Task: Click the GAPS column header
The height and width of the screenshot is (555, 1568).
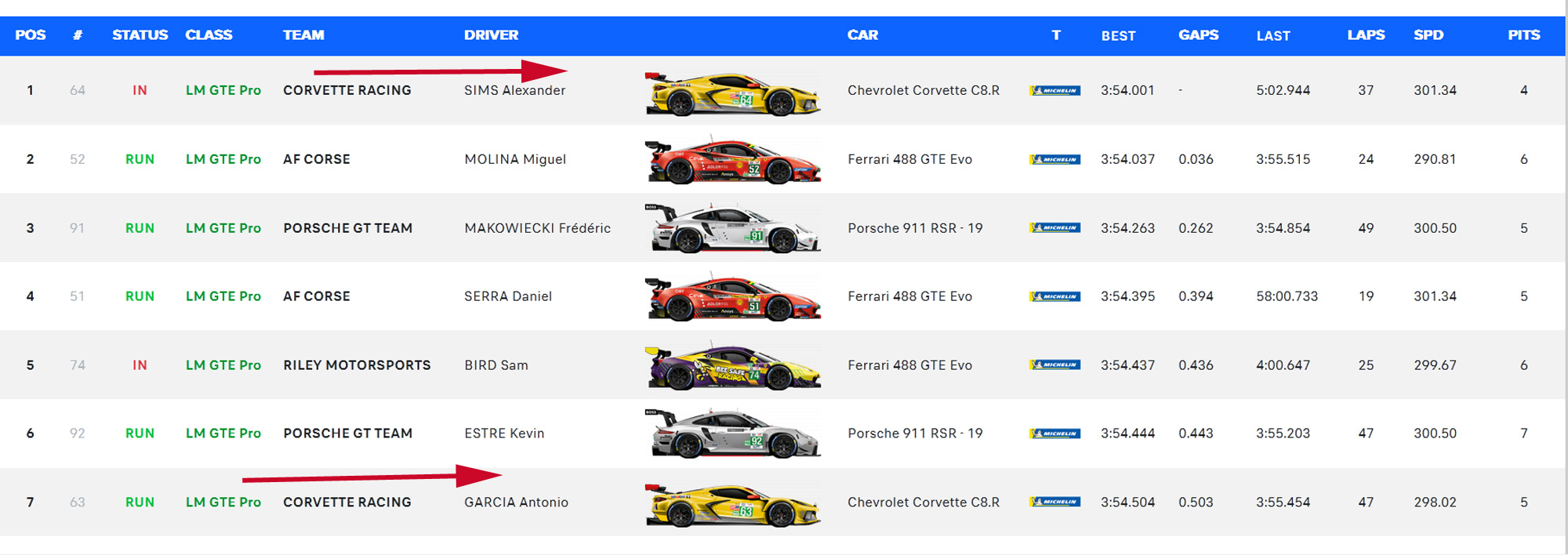Action: (1198, 35)
